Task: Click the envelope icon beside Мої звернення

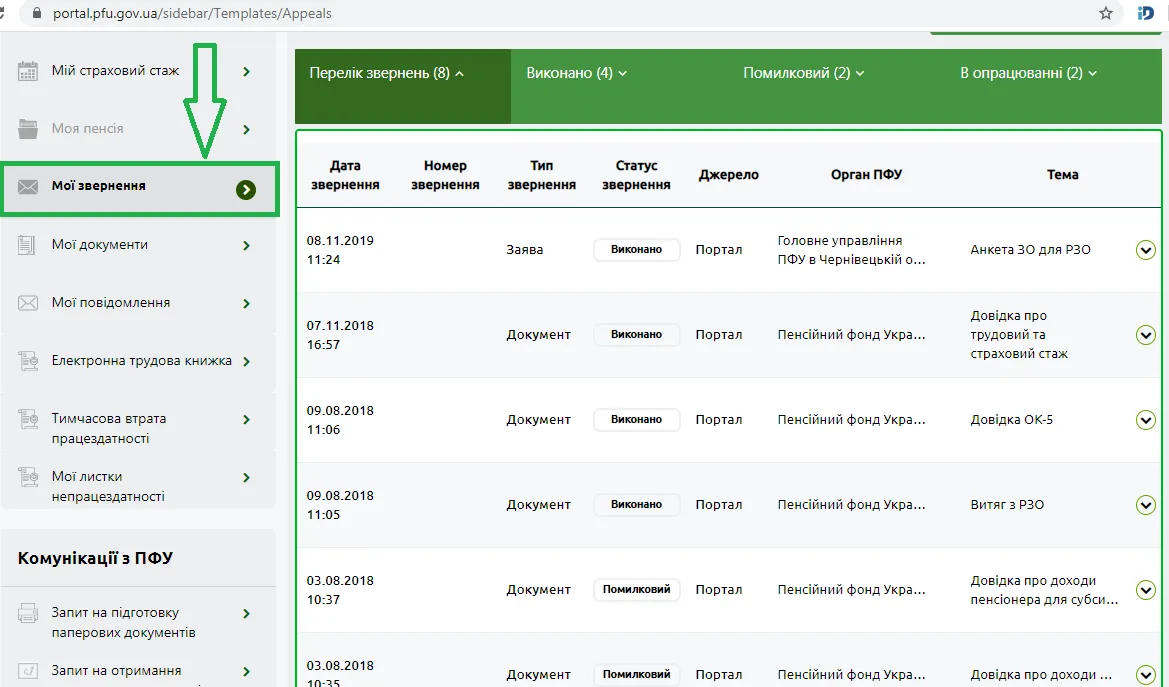Action: [x=28, y=186]
